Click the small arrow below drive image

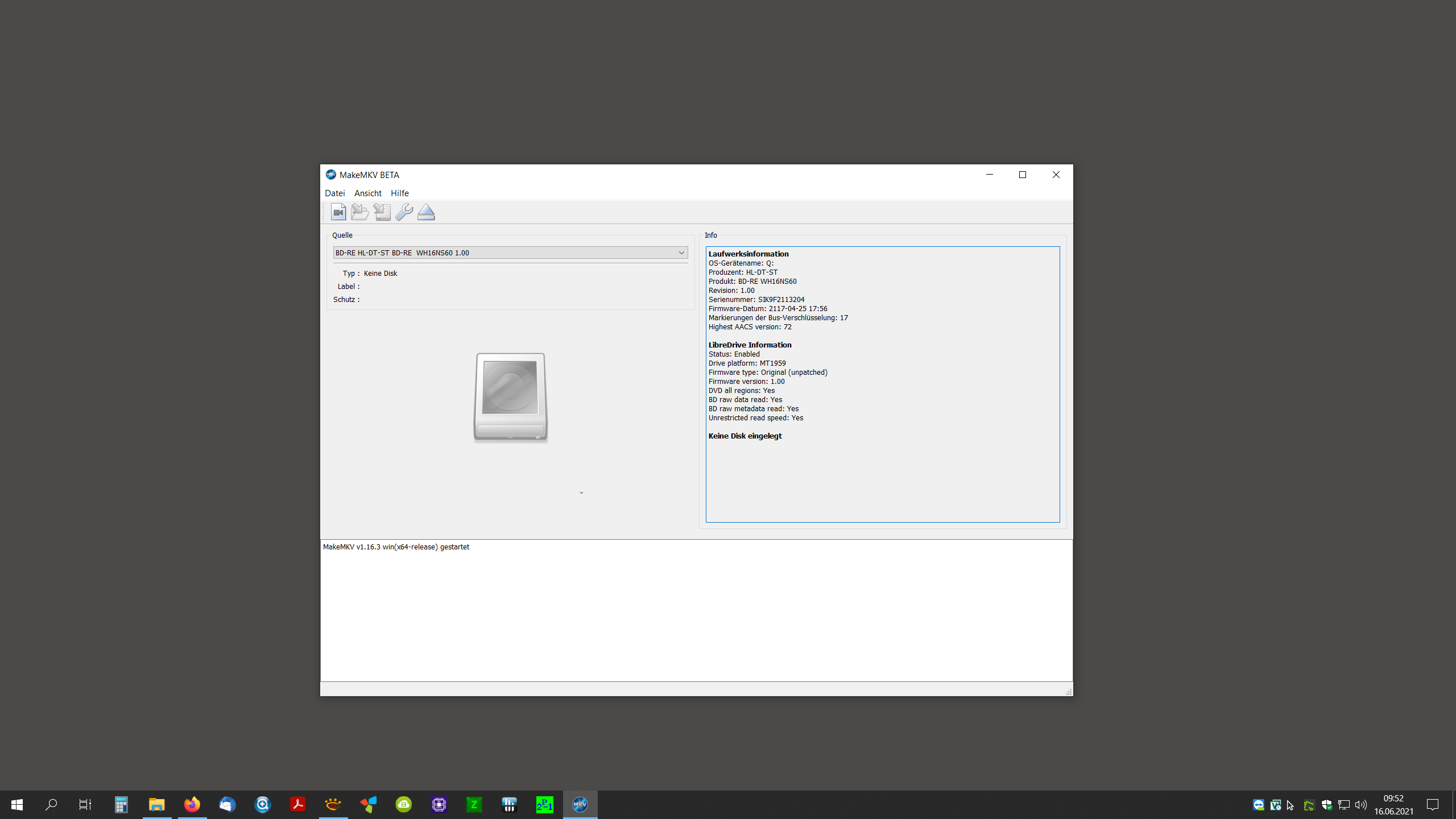click(x=581, y=493)
